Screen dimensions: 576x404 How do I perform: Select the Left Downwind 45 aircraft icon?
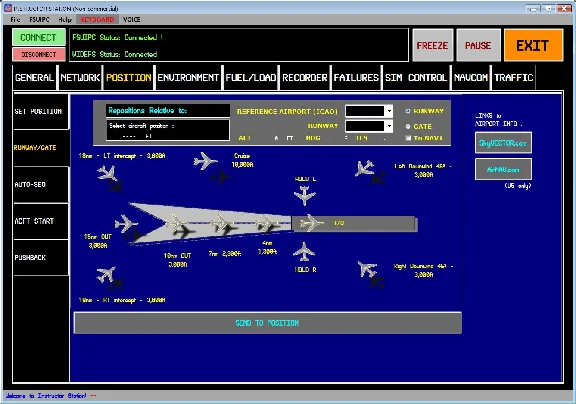pyautogui.click(x=365, y=168)
